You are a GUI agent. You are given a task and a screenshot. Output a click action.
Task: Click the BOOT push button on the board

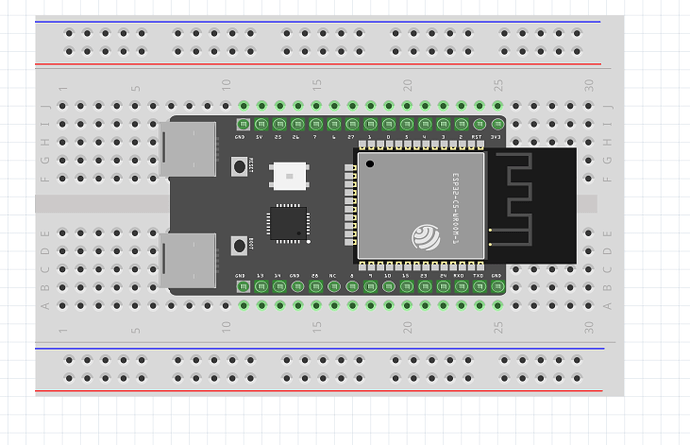tap(239, 246)
